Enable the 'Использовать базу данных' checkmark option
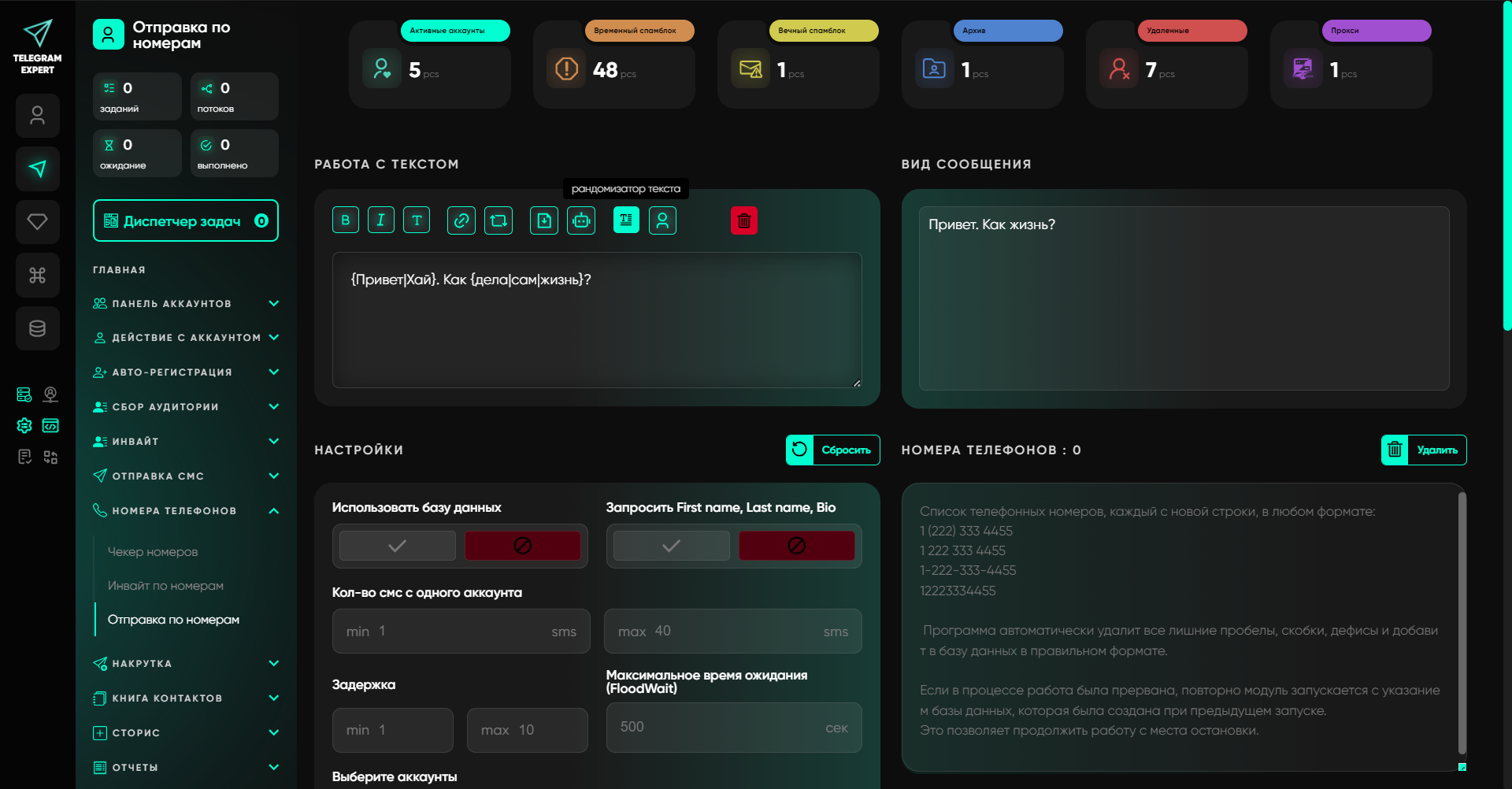 (398, 546)
